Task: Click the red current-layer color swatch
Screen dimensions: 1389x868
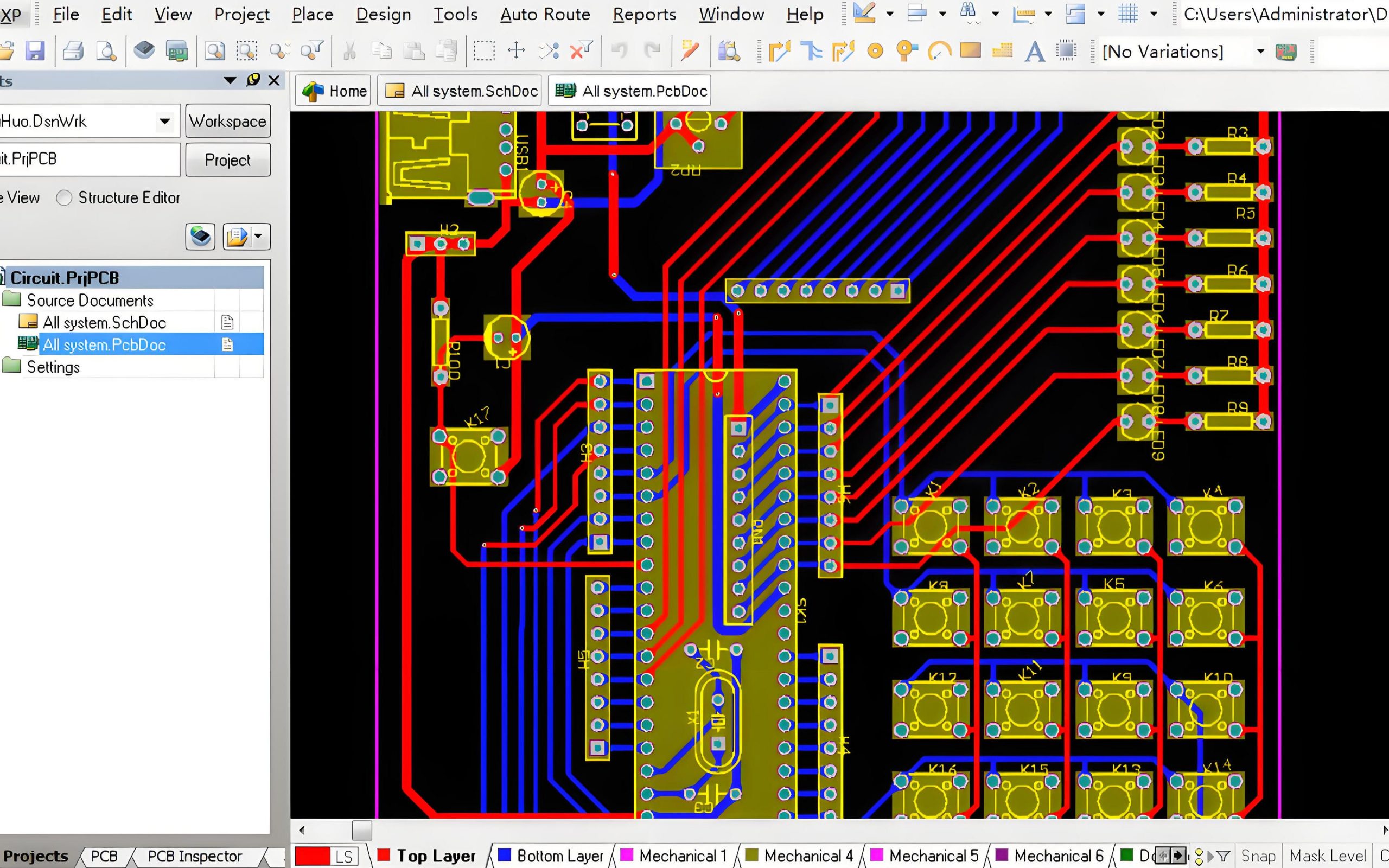Action: point(313,856)
